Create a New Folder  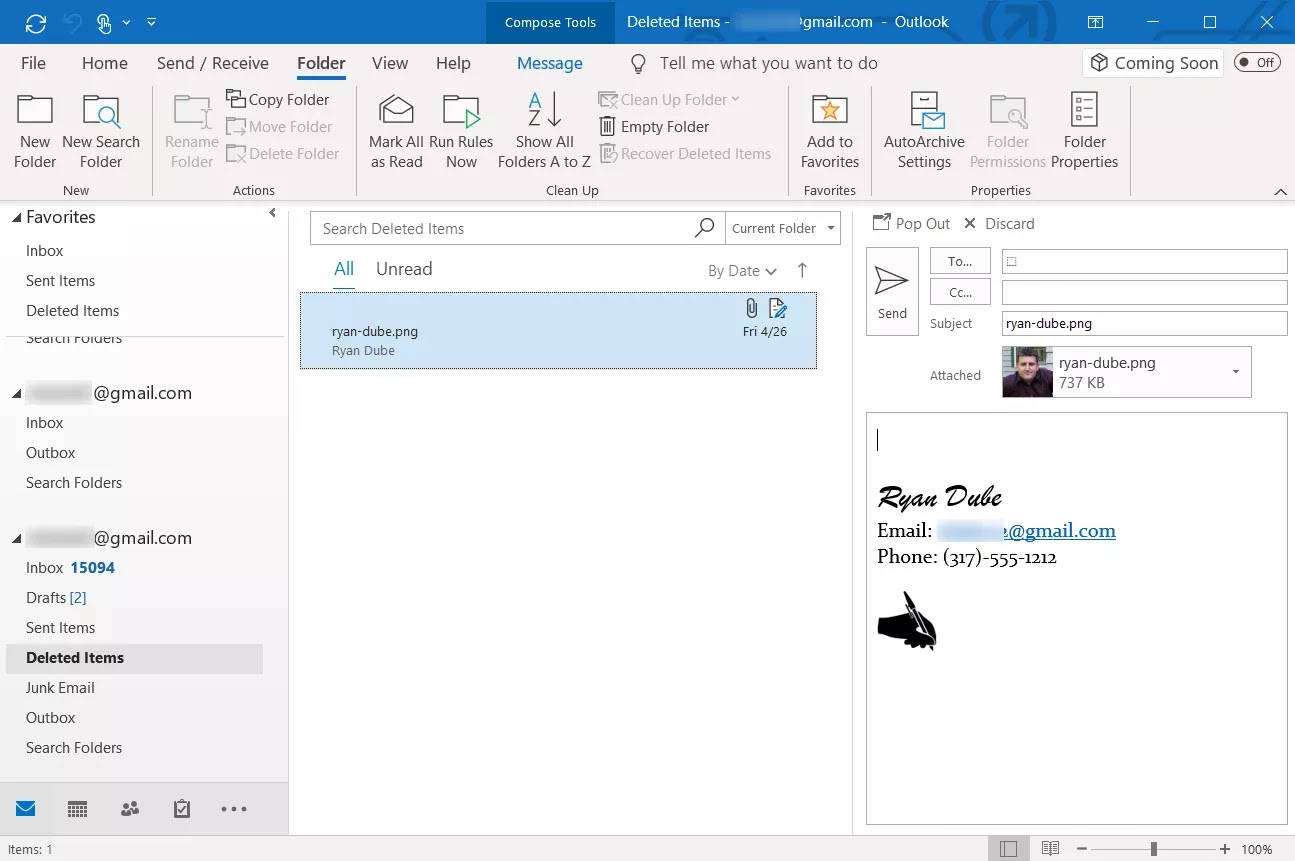[x=35, y=132]
